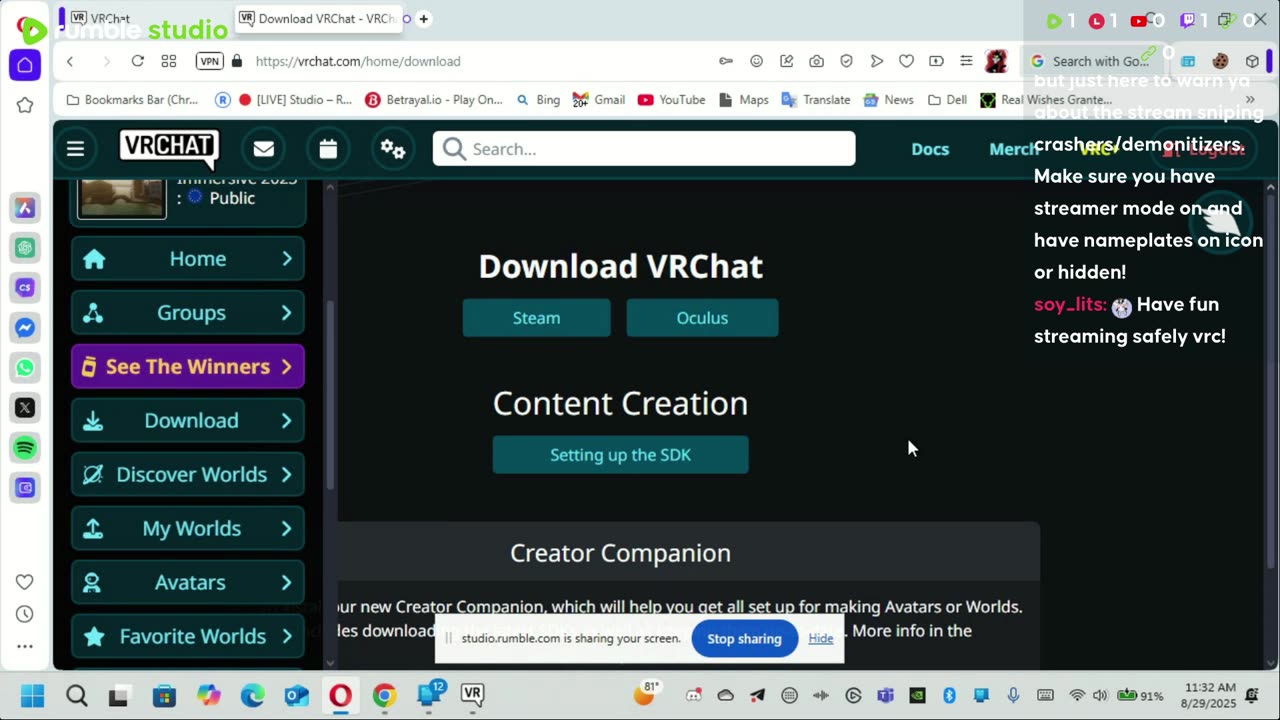
Task: Open Spotify in Opera sidebar
Action: coord(25,448)
